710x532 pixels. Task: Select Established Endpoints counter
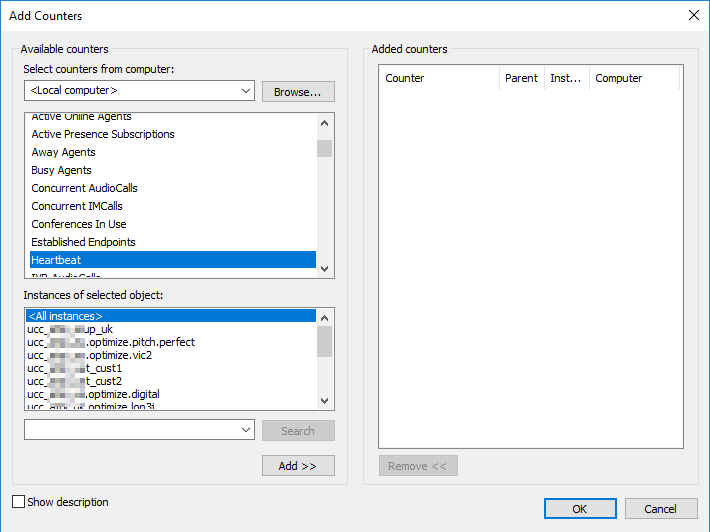pyautogui.click(x=173, y=242)
